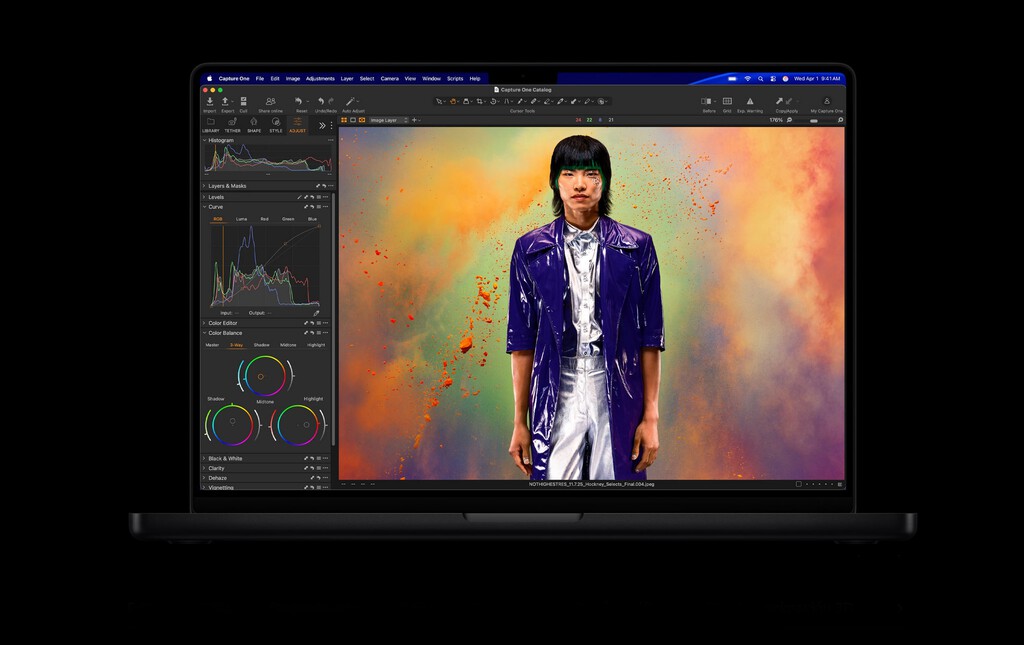Open the Image Layer dropdown
The height and width of the screenshot is (645, 1024).
387,120
